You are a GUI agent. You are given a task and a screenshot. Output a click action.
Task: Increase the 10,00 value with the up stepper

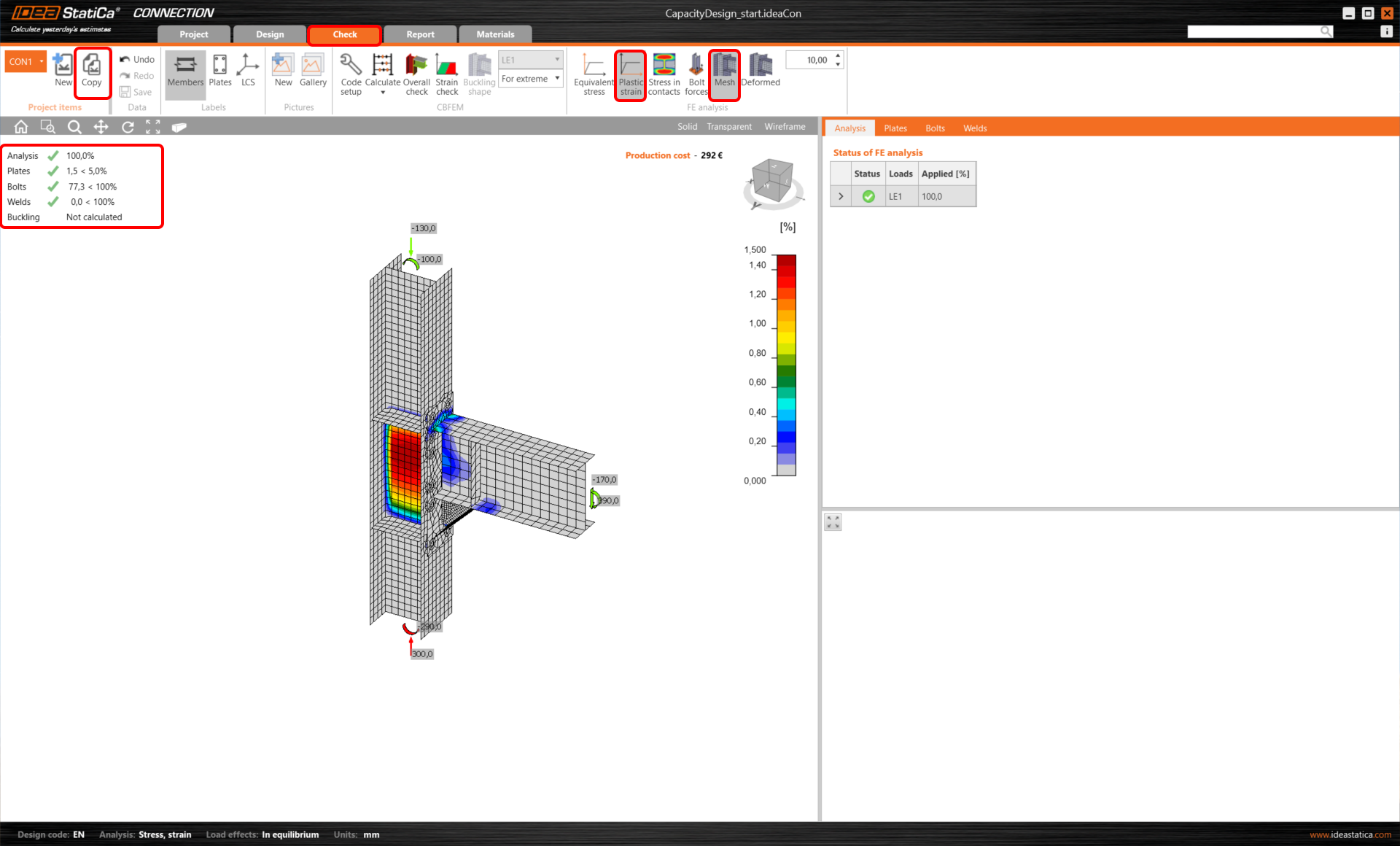[838, 55]
